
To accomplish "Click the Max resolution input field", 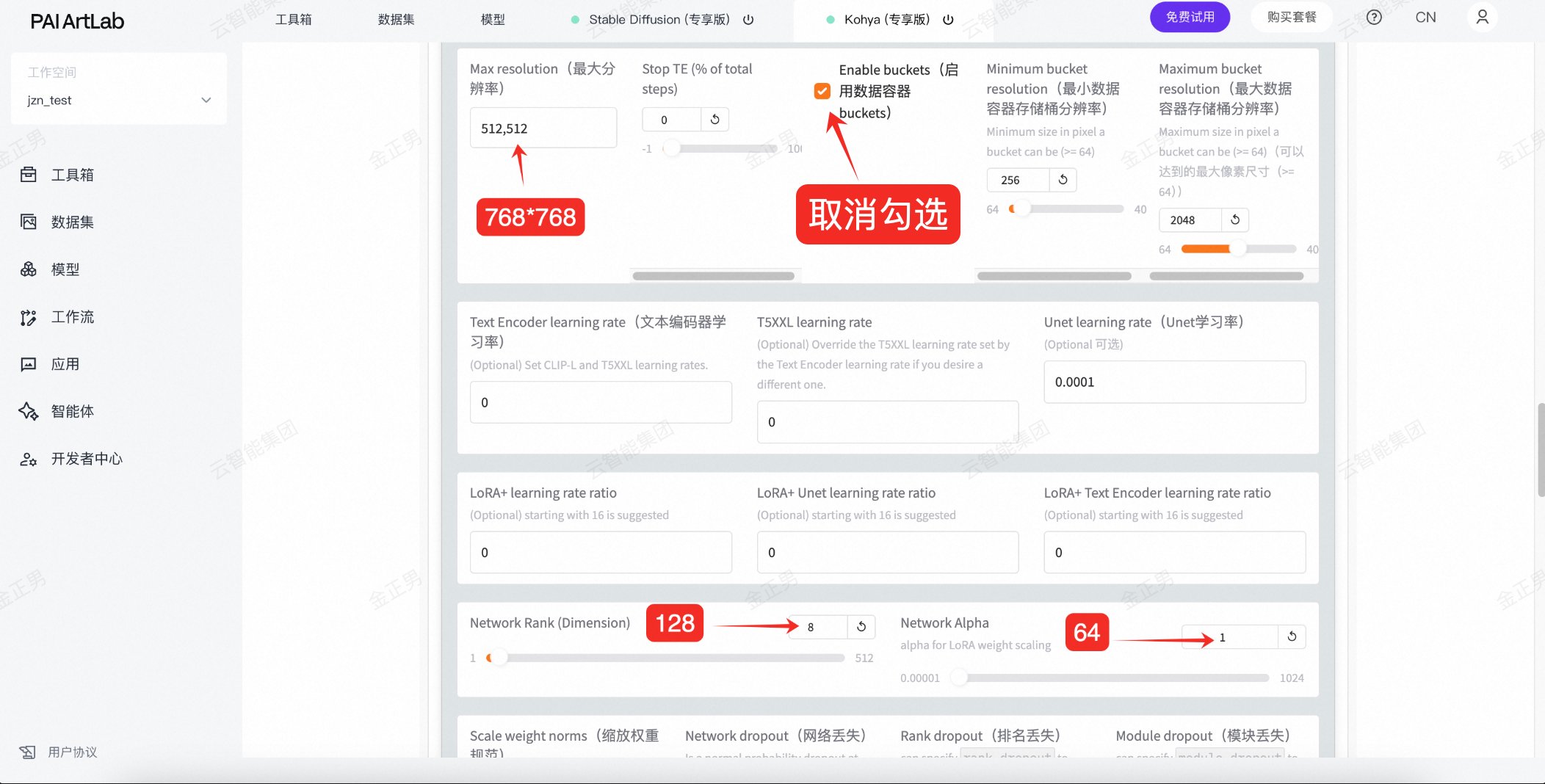I will click(x=543, y=128).
